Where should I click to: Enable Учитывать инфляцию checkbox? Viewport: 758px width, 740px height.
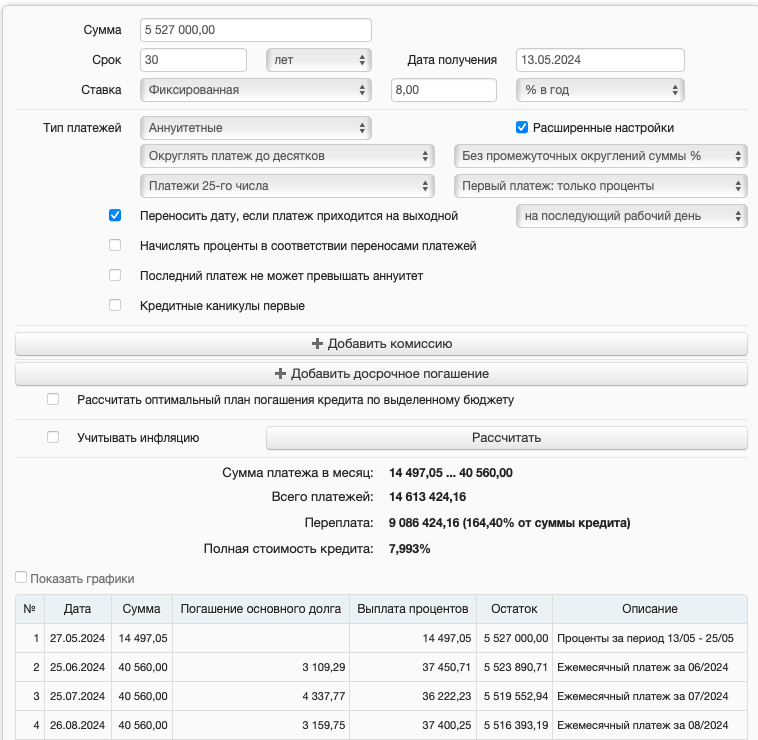53,437
